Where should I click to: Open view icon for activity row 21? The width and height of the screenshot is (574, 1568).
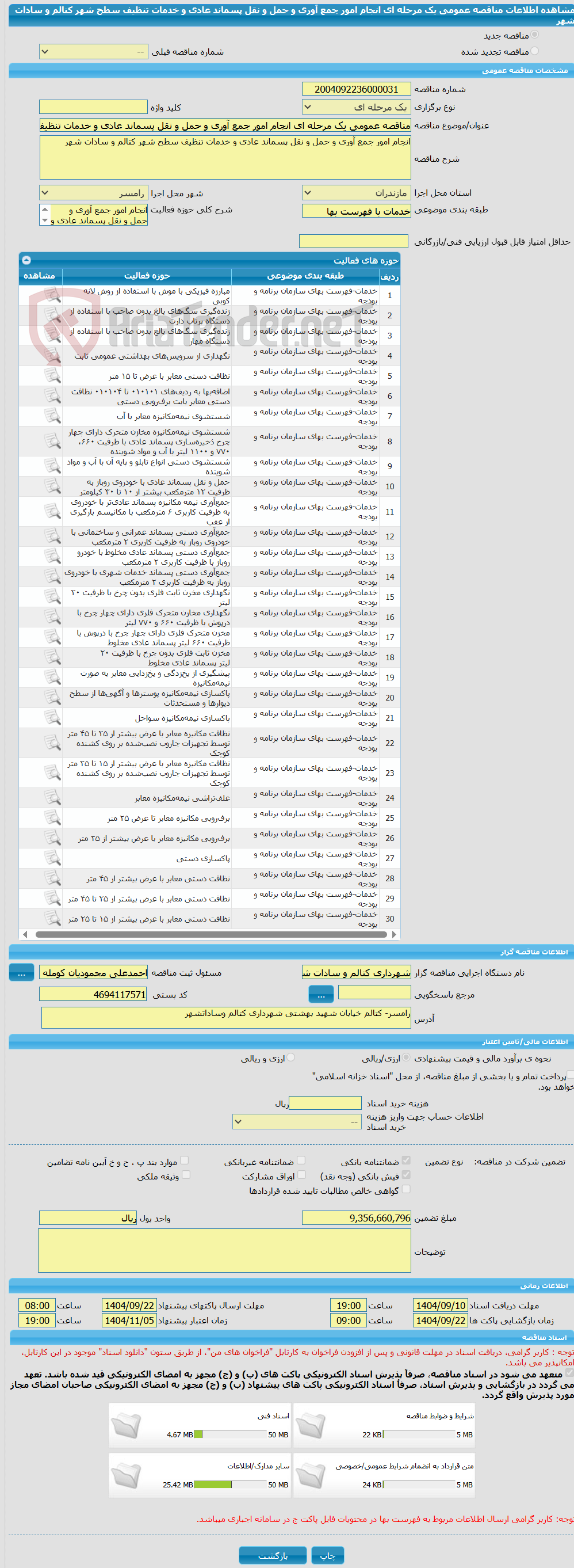pyautogui.click(x=53, y=717)
